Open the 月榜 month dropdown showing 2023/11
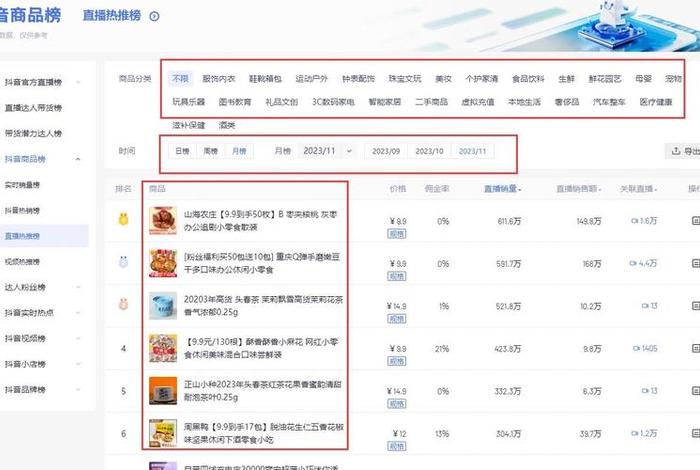This screenshot has width=700, height=470. (x=327, y=151)
